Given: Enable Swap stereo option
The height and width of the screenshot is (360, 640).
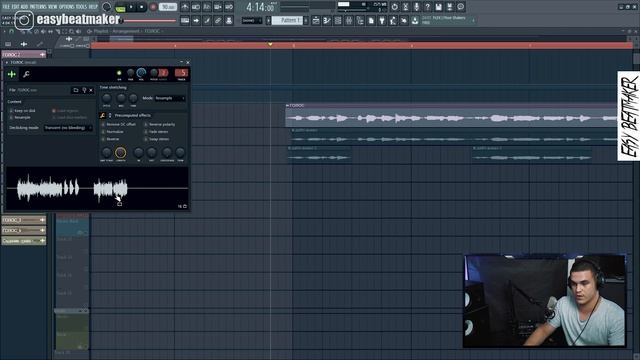Looking at the screenshot, I should tap(157, 139).
